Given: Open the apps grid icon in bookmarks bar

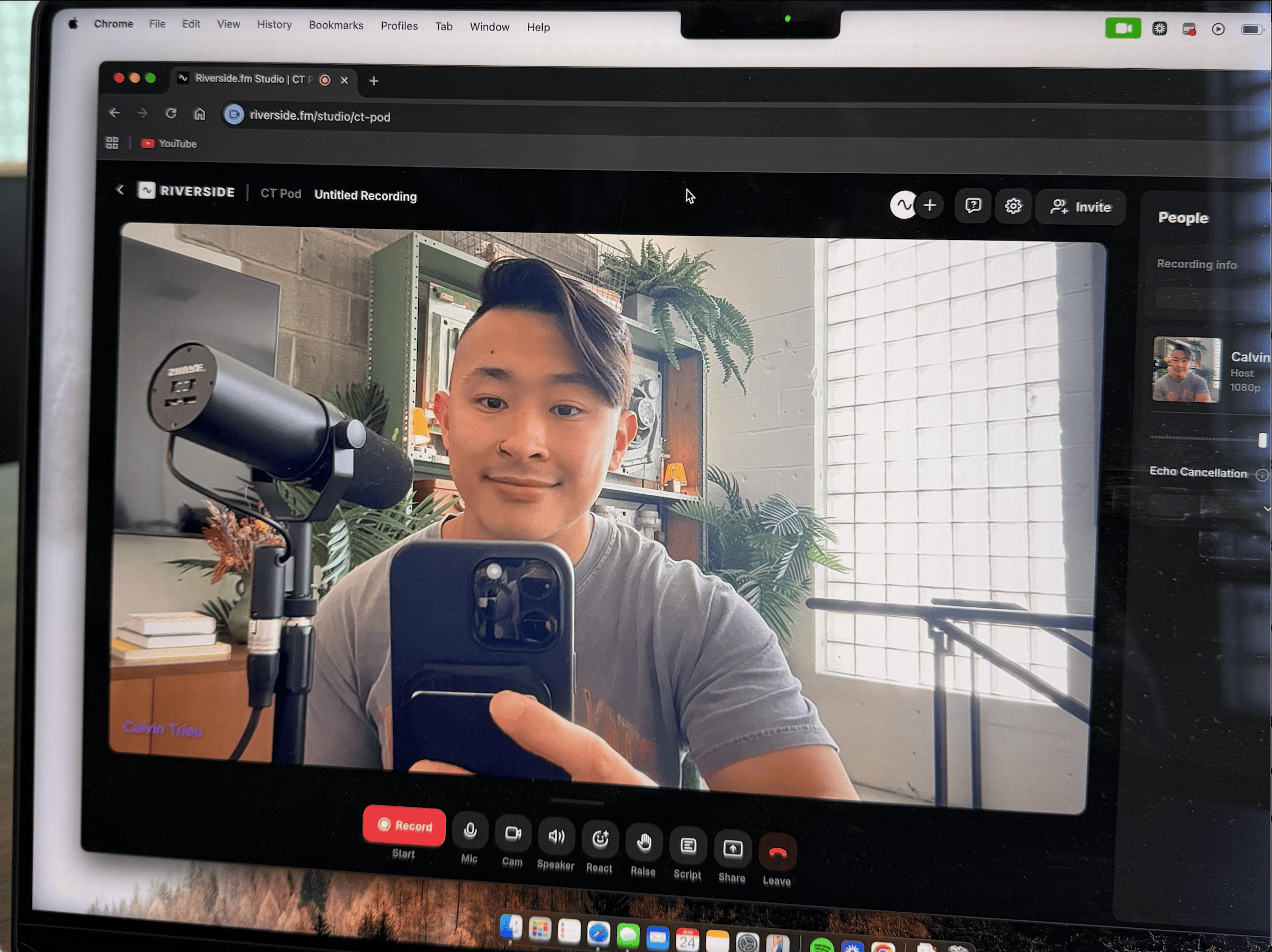Looking at the screenshot, I should [112, 143].
